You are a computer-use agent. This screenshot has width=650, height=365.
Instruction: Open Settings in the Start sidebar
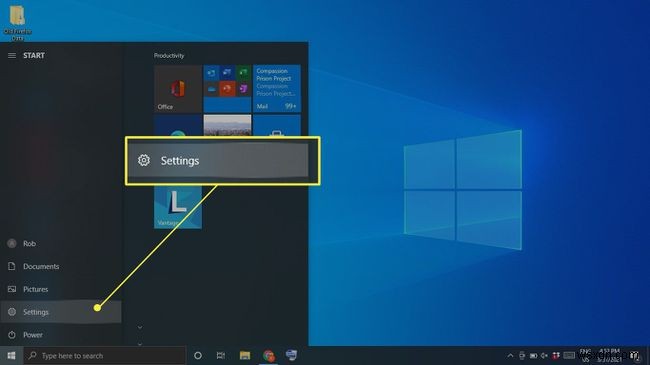[61, 312]
